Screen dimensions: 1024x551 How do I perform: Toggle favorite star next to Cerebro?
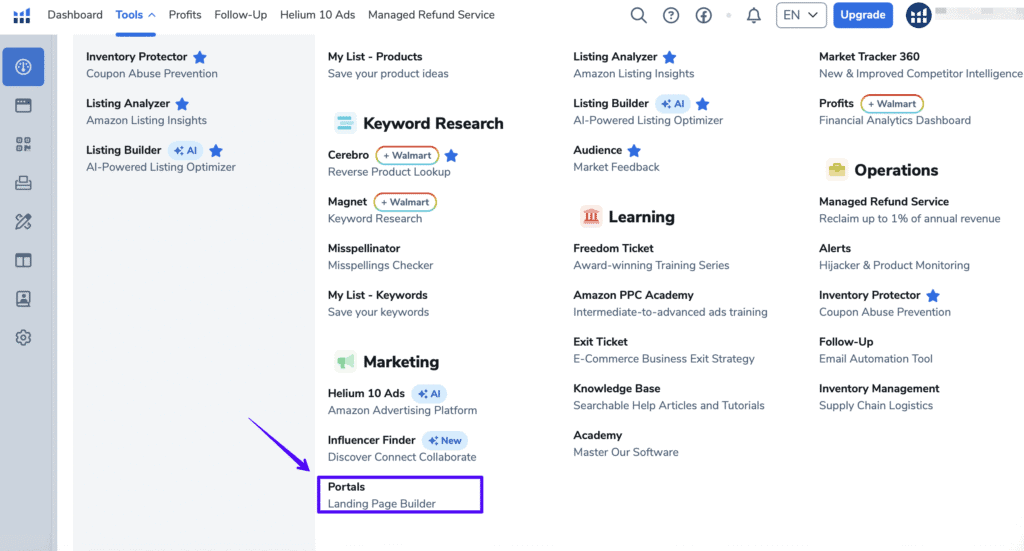pos(451,156)
